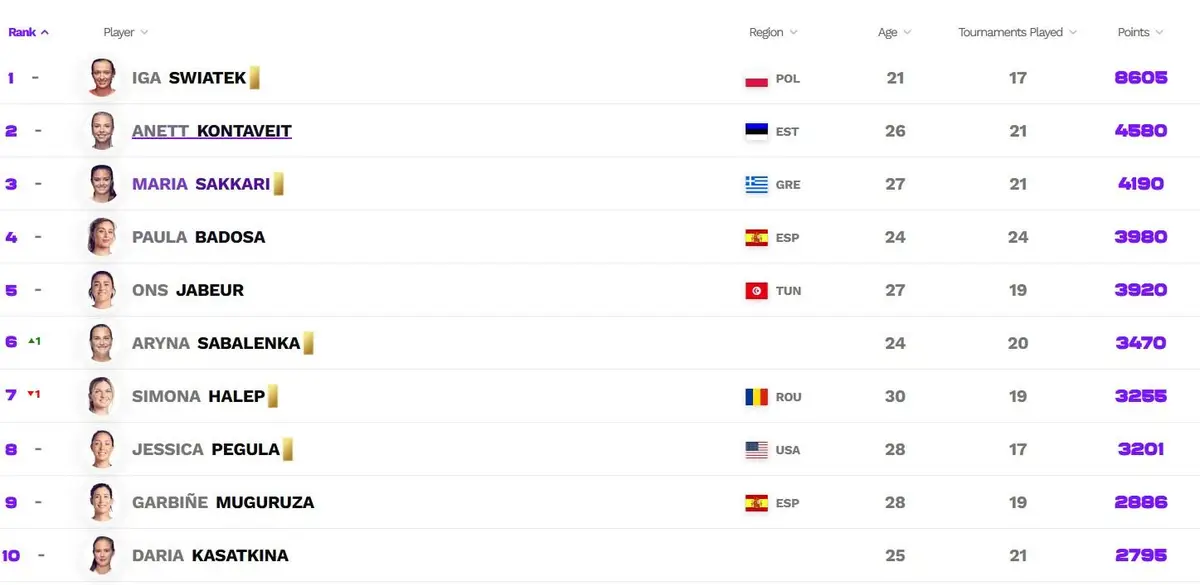
Task: Click Estonia flag icon beside EST
Action: pos(756,131)
